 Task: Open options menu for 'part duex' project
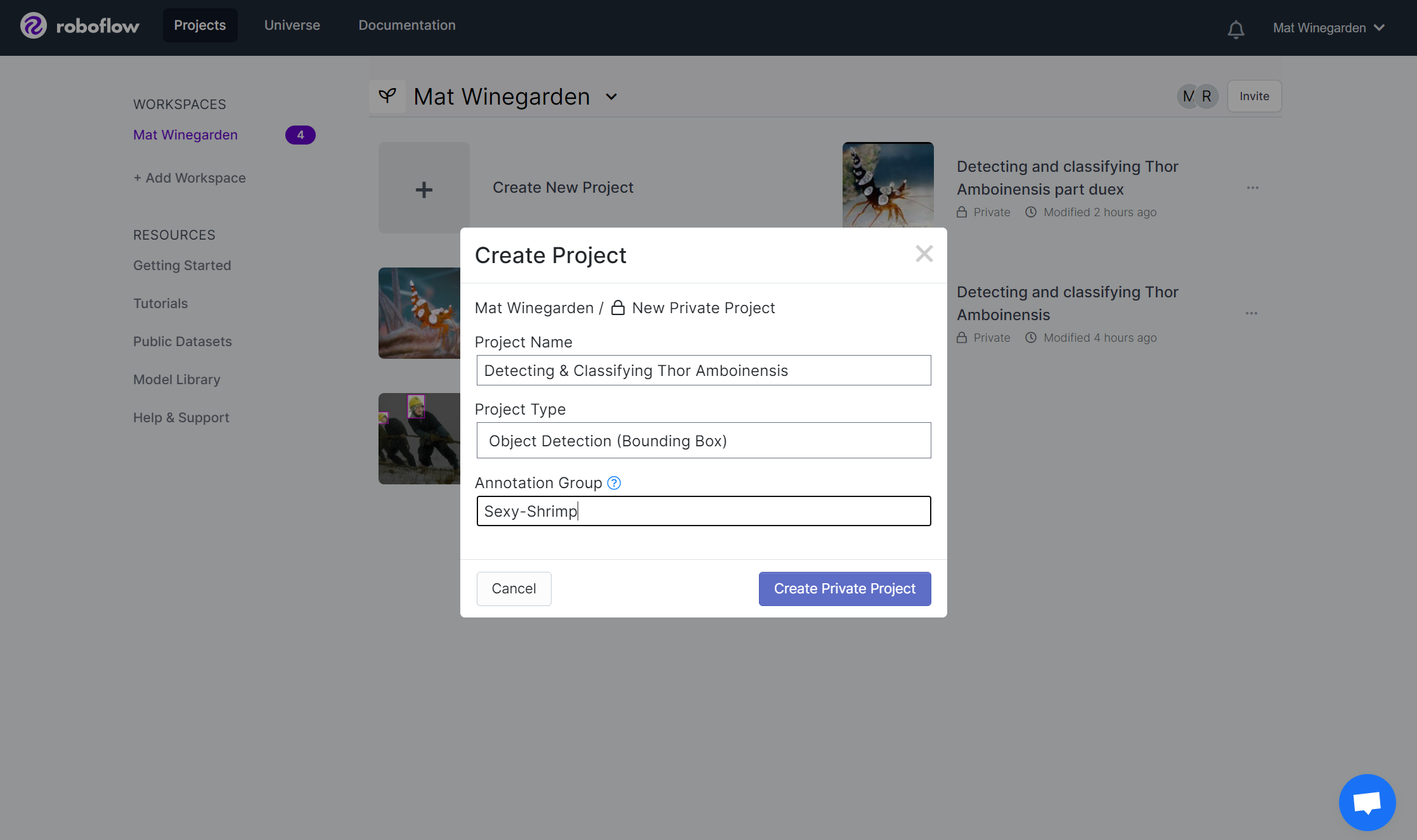point(1252,188)
